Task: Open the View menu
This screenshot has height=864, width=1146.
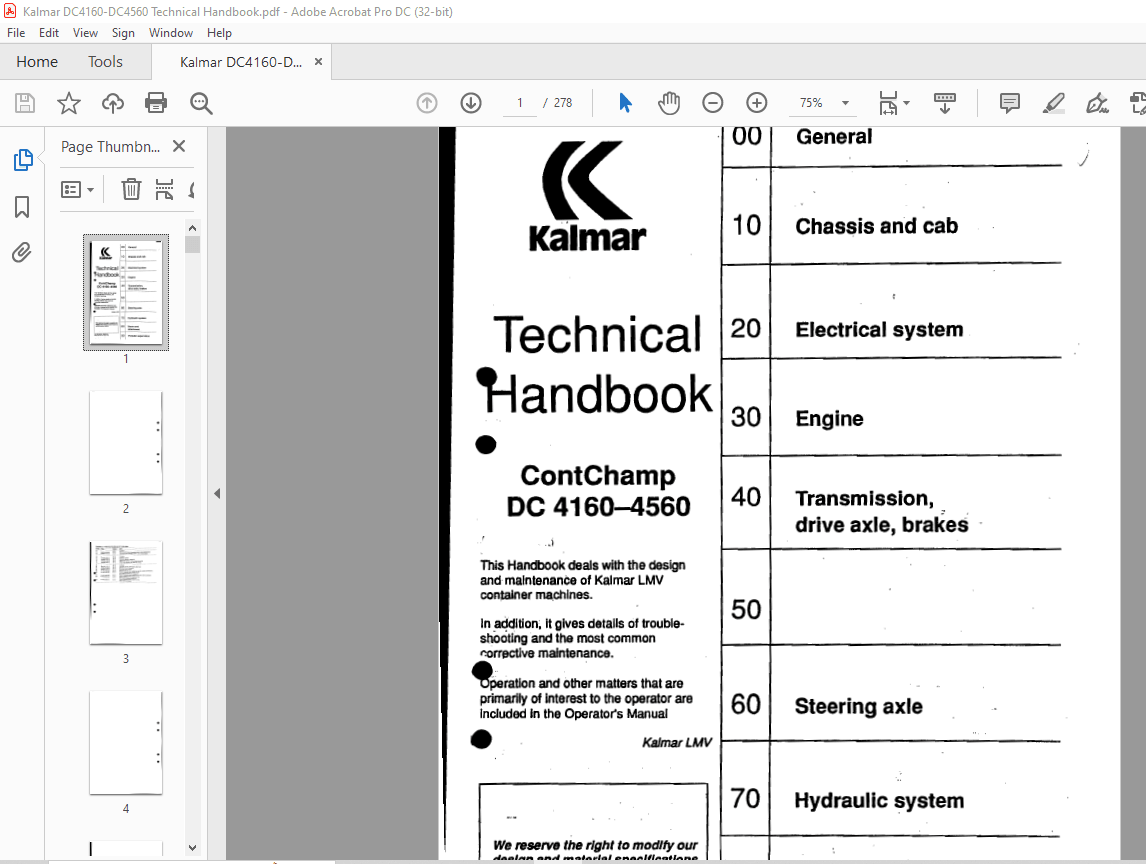Action: pos(85,32)
